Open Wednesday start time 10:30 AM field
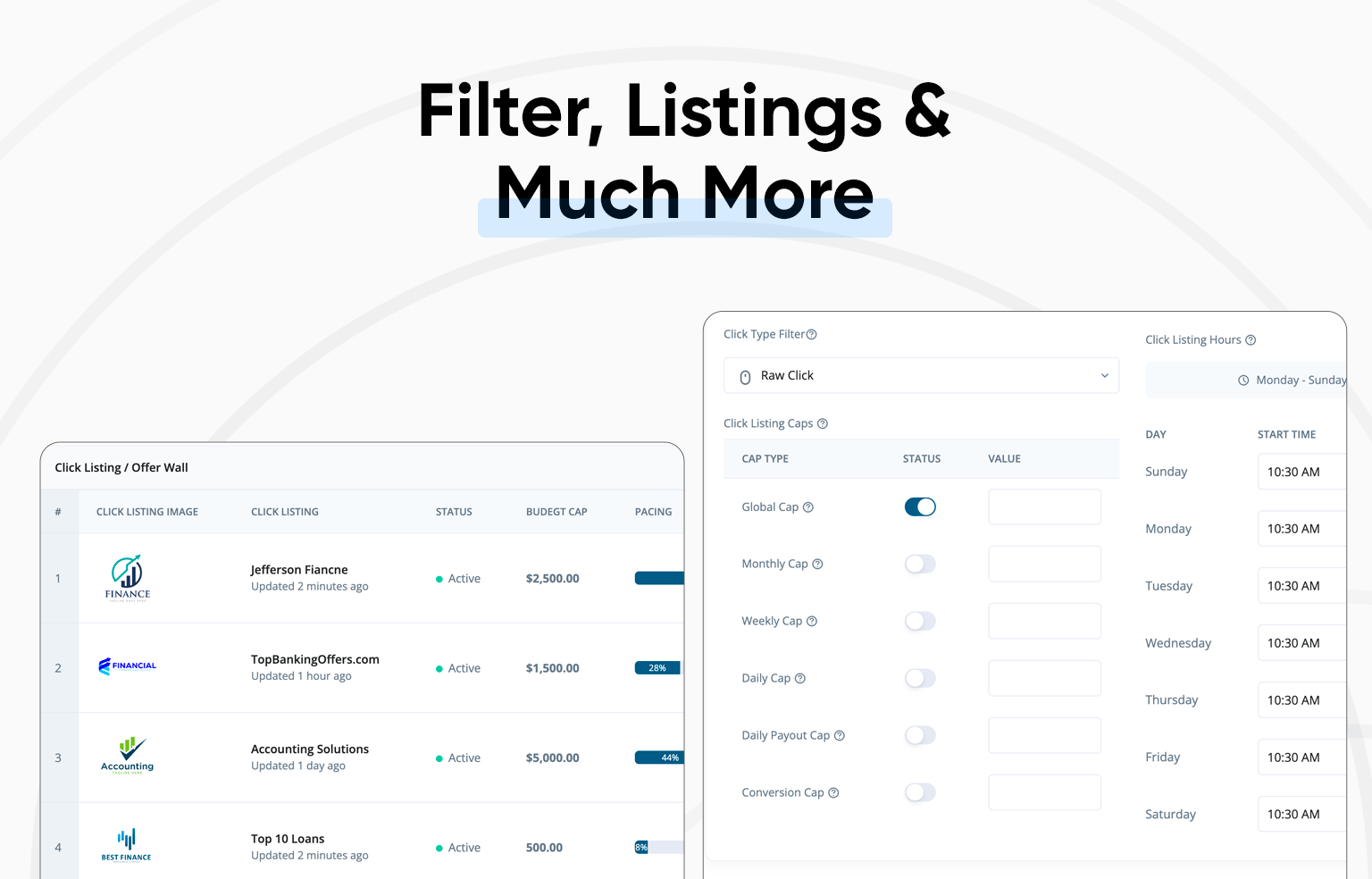Screen dimensions: 1372x879 1301,643
